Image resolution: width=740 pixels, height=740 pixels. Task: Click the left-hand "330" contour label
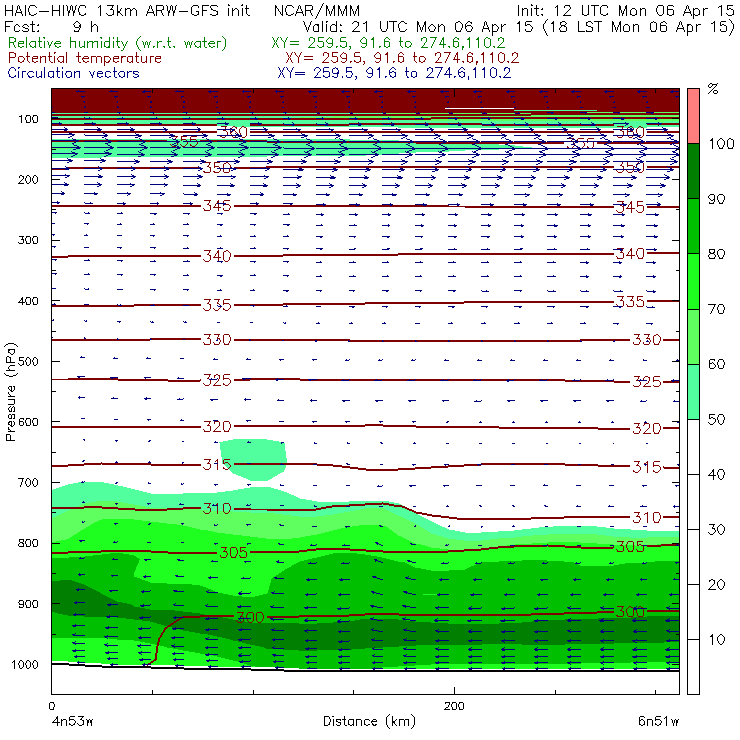(x=217, y=340)
